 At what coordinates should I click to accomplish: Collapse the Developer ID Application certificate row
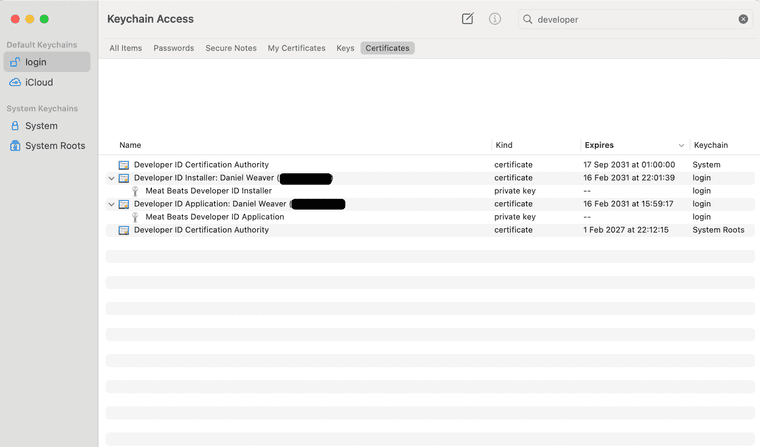111,204
